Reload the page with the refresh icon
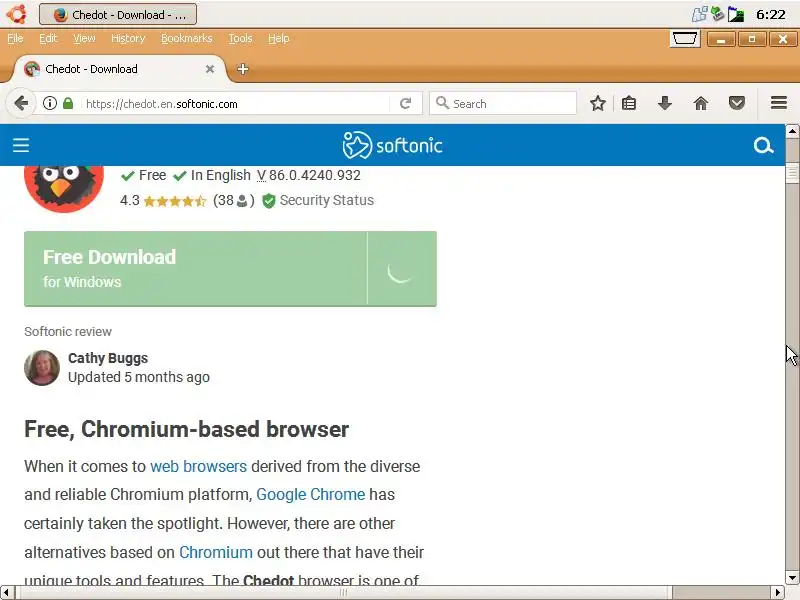The image size is (800, 600). (x=405, y=104)
